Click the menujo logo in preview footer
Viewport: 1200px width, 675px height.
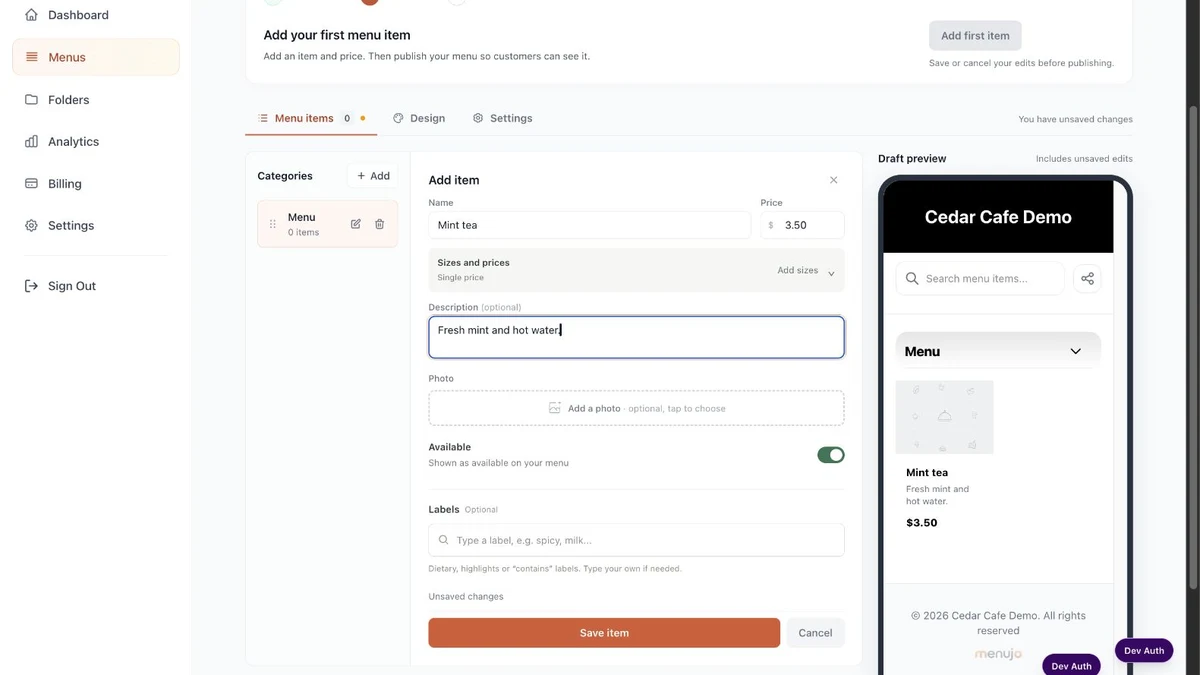[x=998, y=654]
